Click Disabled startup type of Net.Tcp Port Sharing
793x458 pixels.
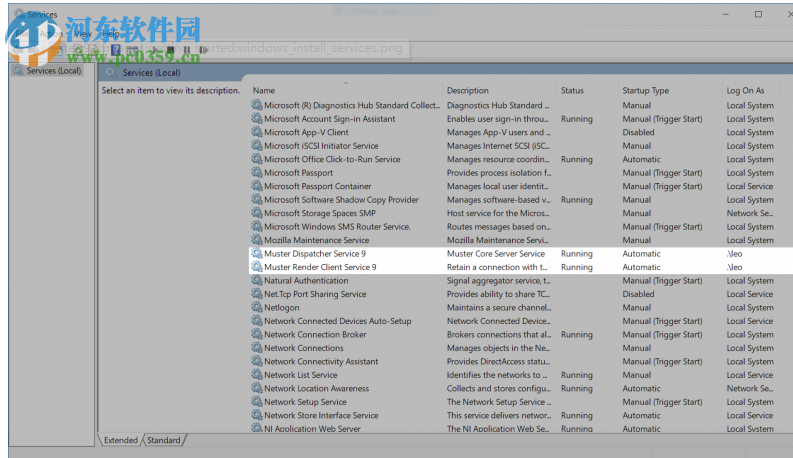pyautogui.click(x=638, y=294)
